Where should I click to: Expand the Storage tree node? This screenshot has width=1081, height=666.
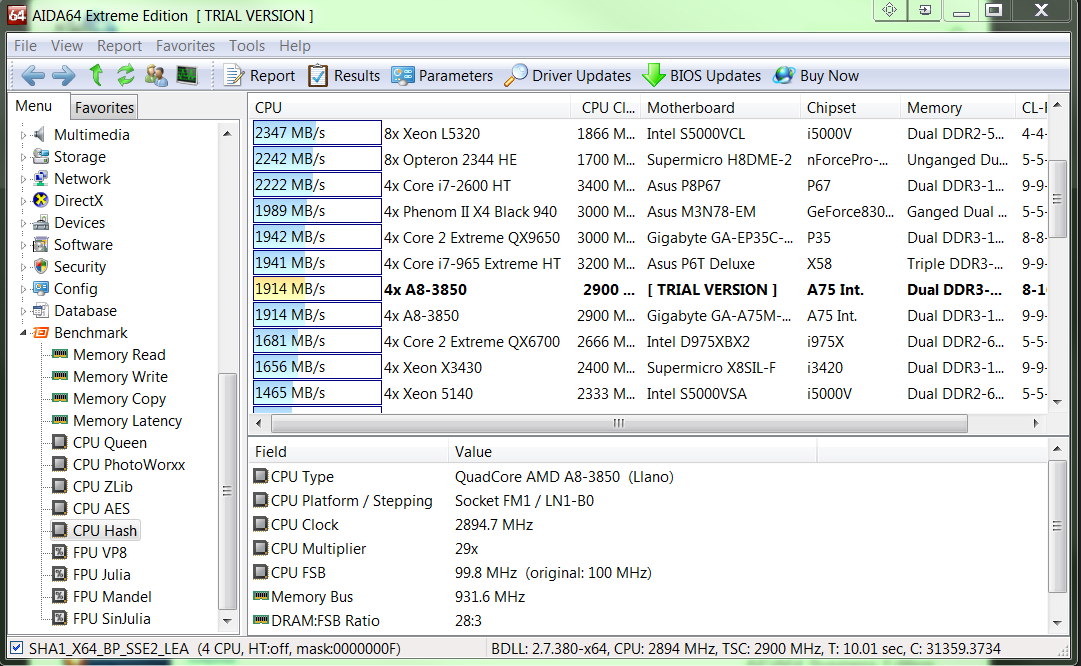coord(23,157)
